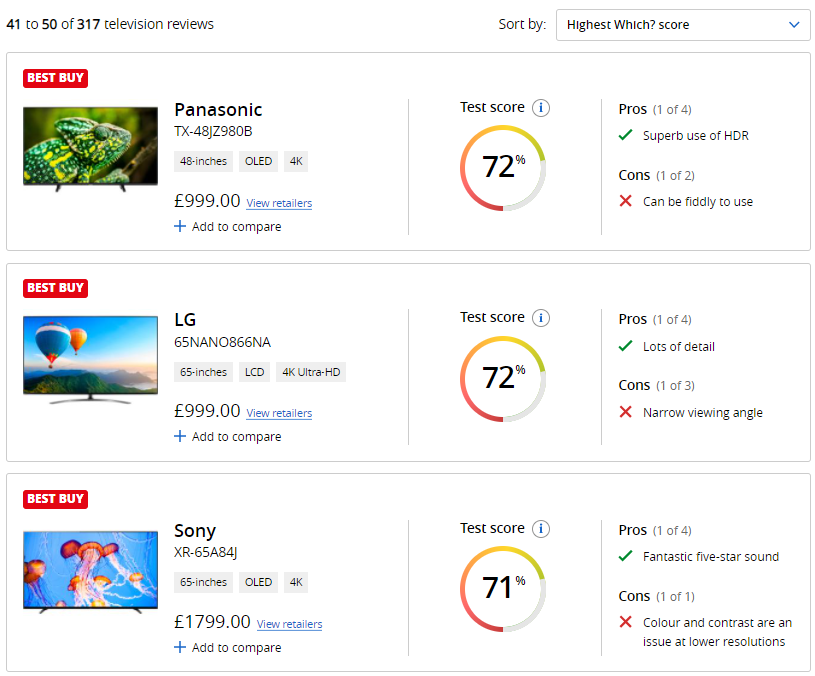Click the Sony Best Buy badge
This screenshot has width=815, height=676.
point(55,499)
